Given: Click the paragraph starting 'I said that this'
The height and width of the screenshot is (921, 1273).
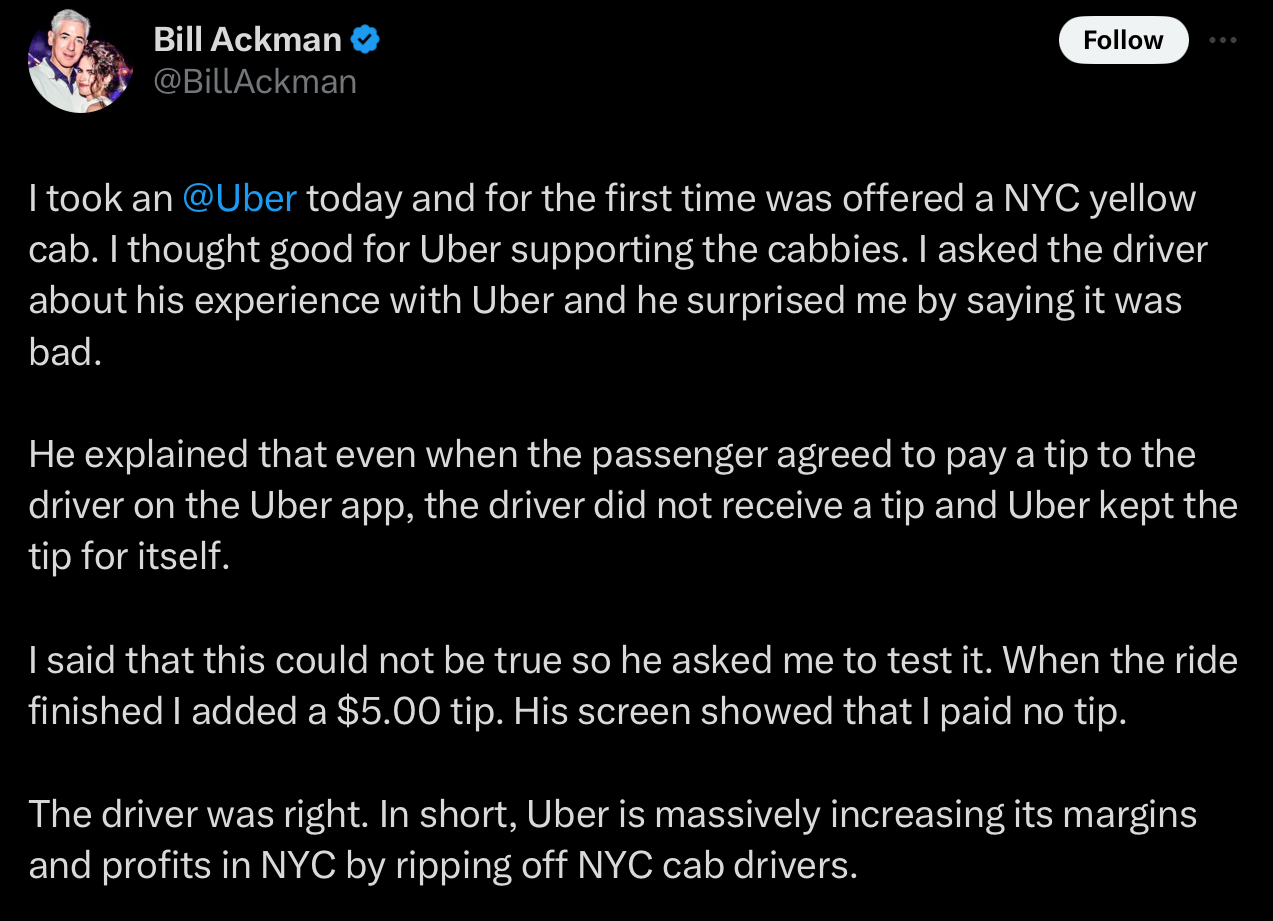Looking at the screenshot, I should click(633, 685).
